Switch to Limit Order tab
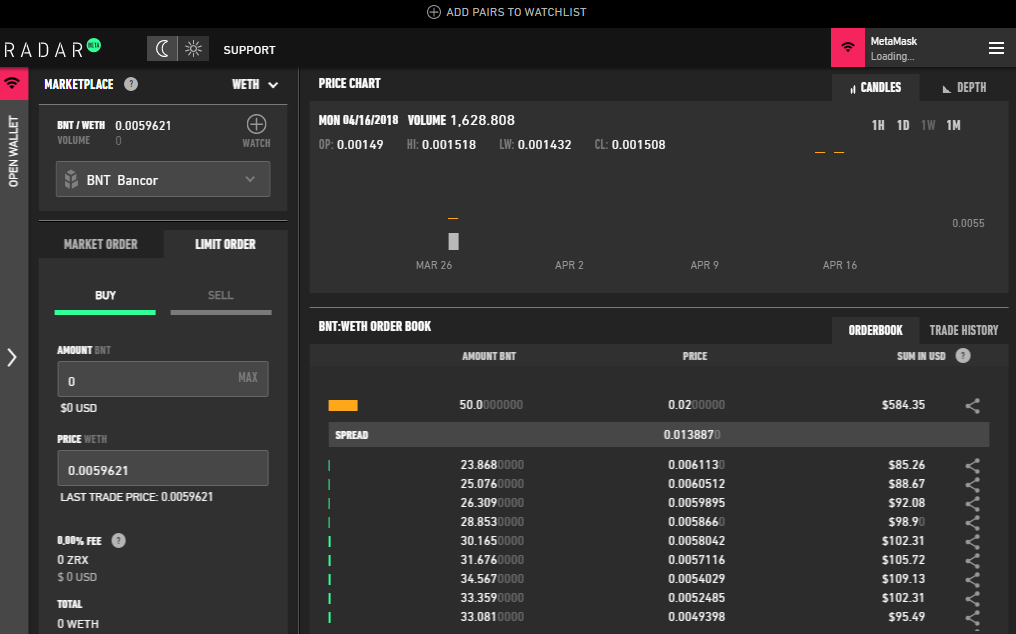The width and height of the screenshot is (1016, 634). coord(225,244)
